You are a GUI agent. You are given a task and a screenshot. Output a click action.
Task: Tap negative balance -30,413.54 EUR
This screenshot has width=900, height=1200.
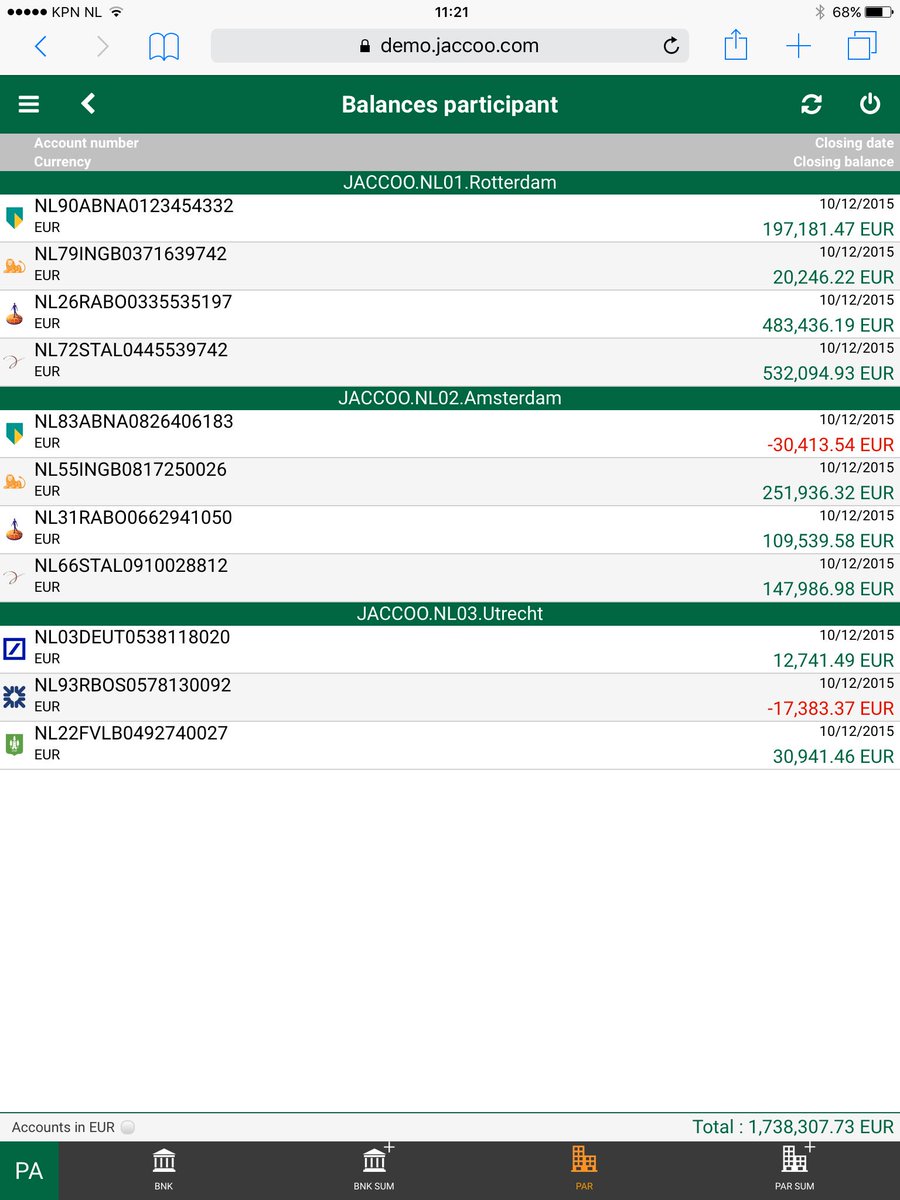pyautogui.click(x=831, y=445)
